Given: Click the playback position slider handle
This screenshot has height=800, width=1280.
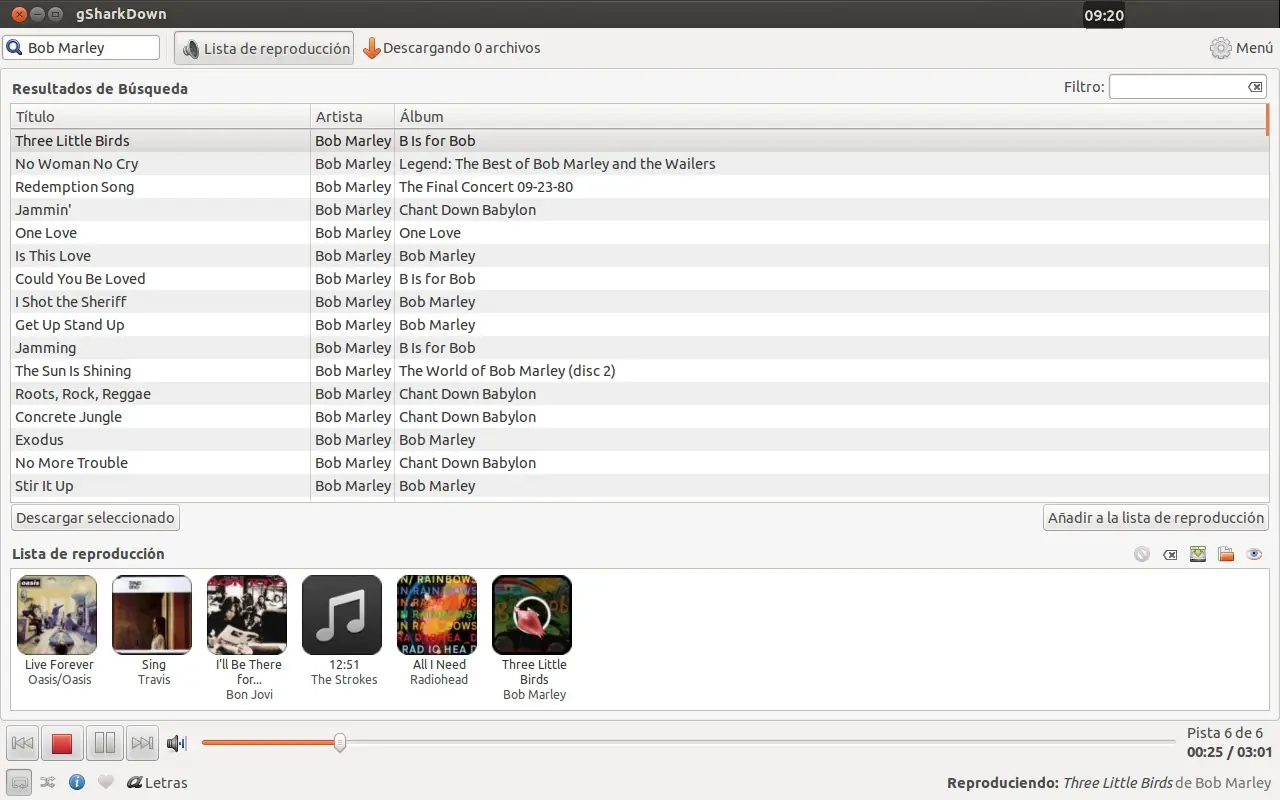Looking at the screenshot, I should pos(340,742).
